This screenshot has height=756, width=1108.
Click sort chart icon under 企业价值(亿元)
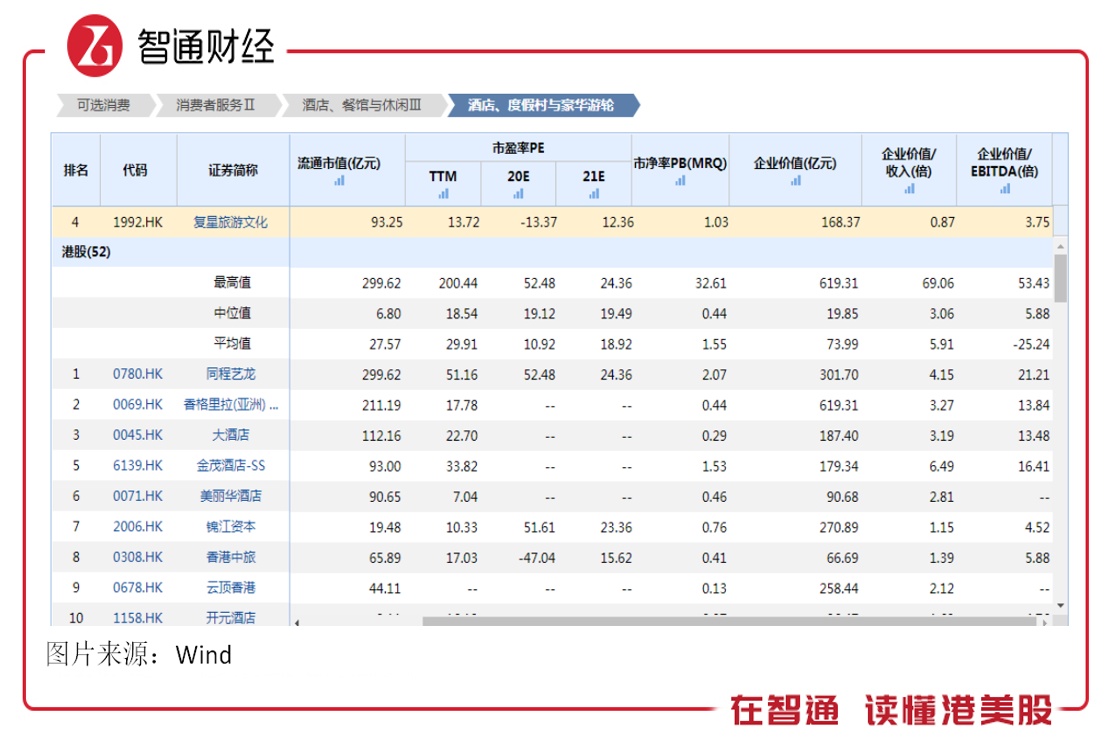pyautogui.click(x=796, y=181)
